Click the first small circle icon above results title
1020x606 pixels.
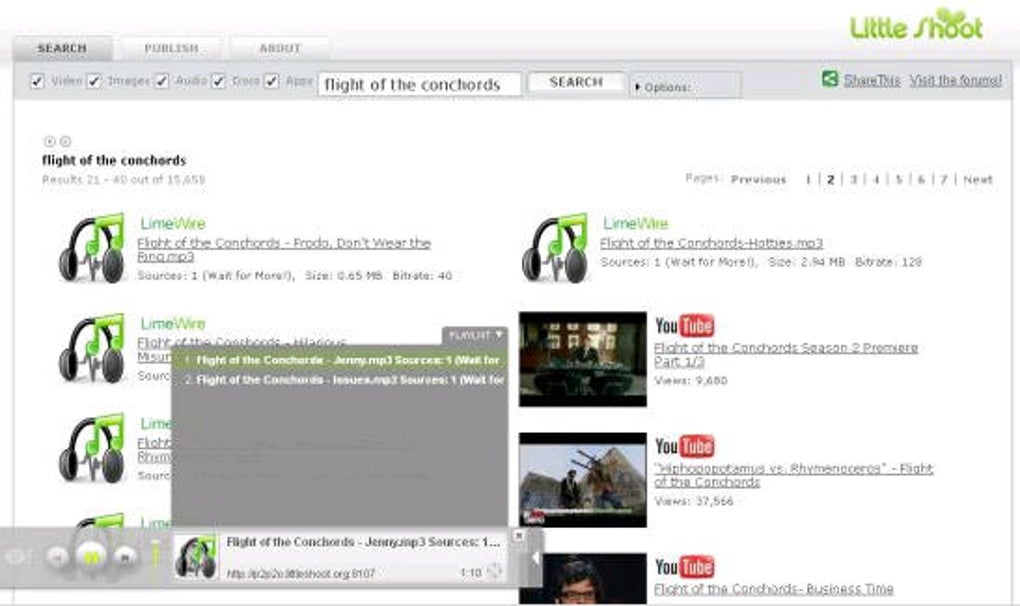point(49,141)
